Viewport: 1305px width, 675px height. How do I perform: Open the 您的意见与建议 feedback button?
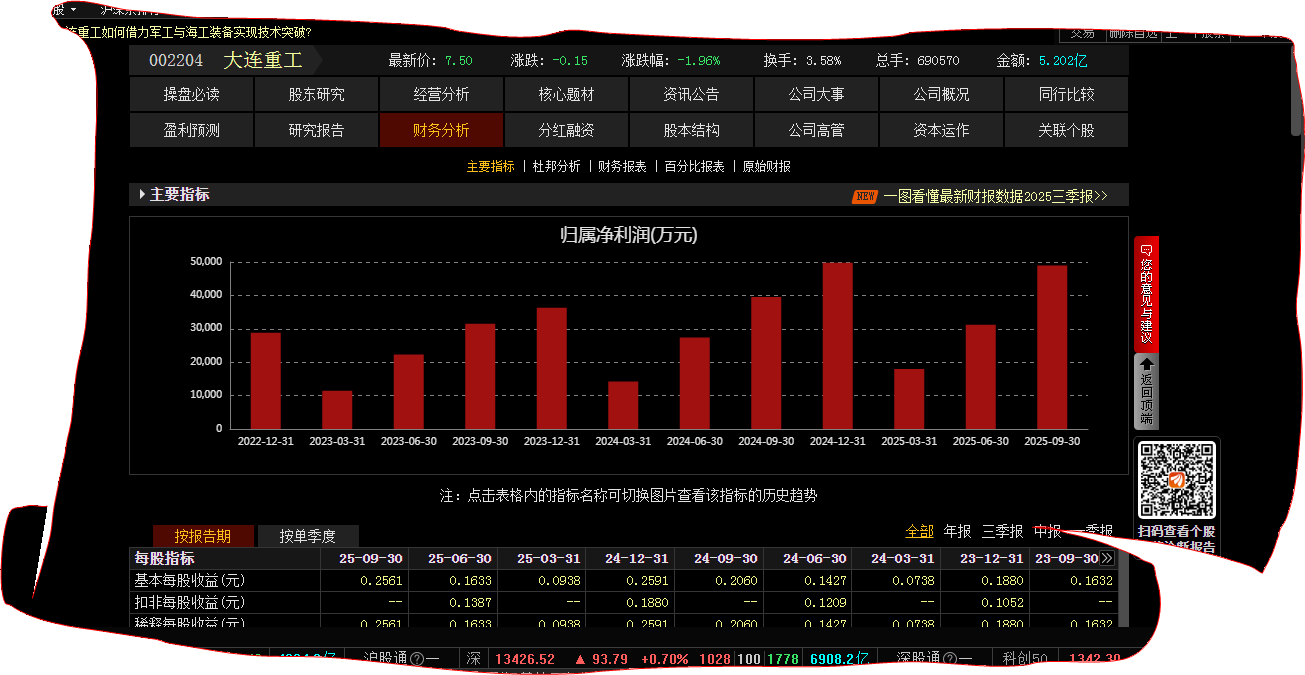pyautogui.click(x=1147, y=294)
